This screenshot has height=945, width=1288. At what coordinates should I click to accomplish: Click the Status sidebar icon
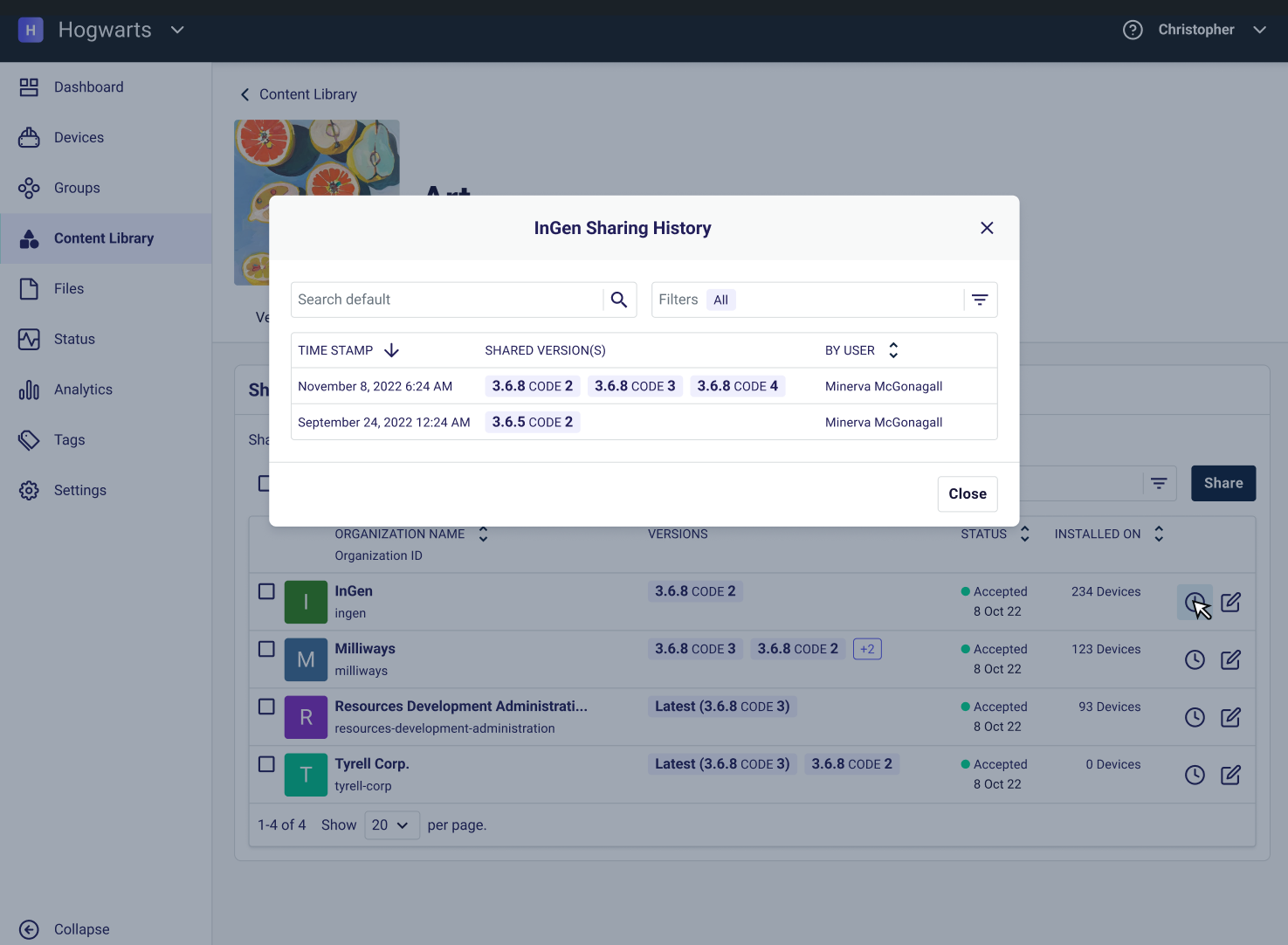click(x=29, y=339)
